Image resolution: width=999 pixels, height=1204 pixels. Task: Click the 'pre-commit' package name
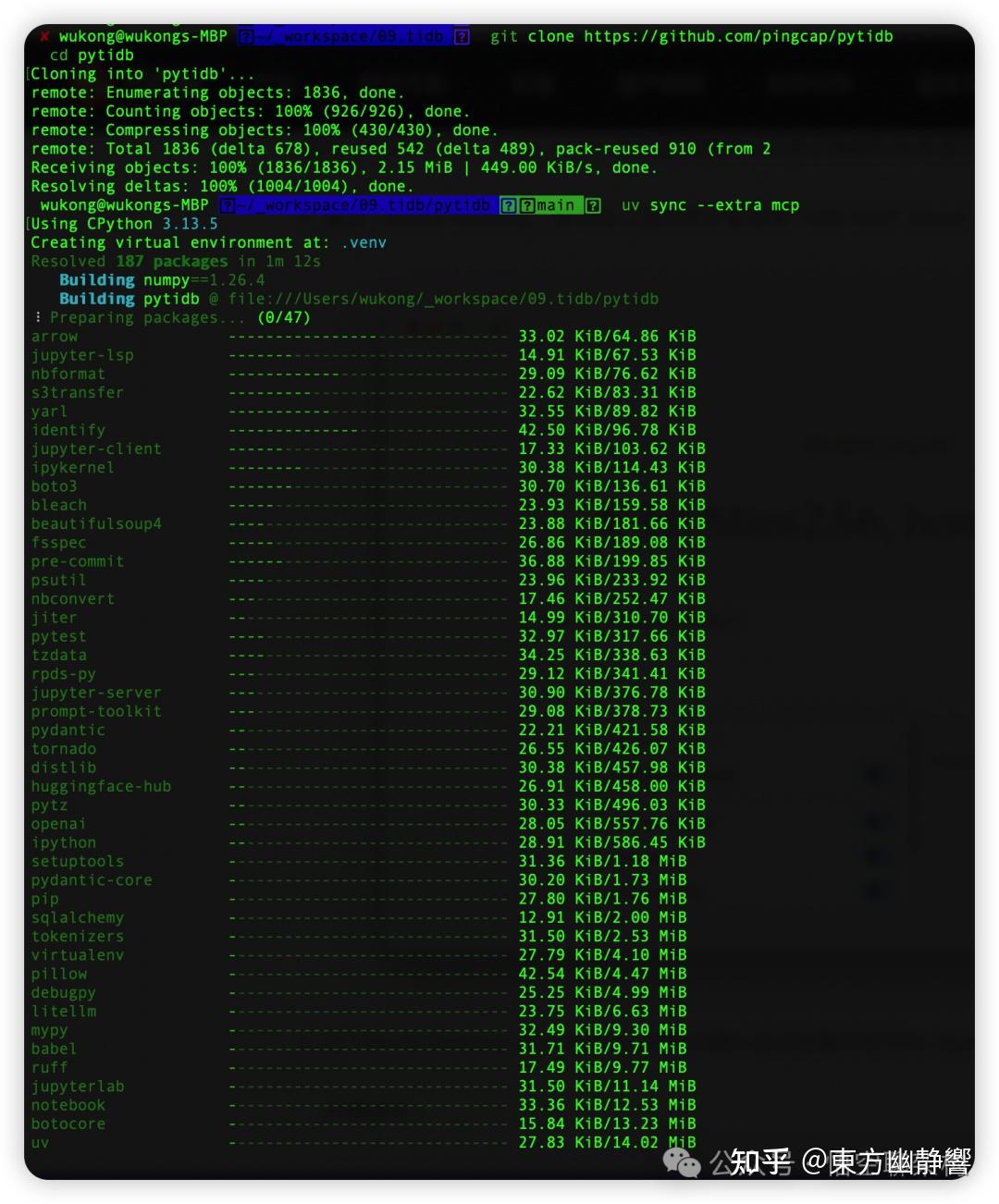[77, 561]
